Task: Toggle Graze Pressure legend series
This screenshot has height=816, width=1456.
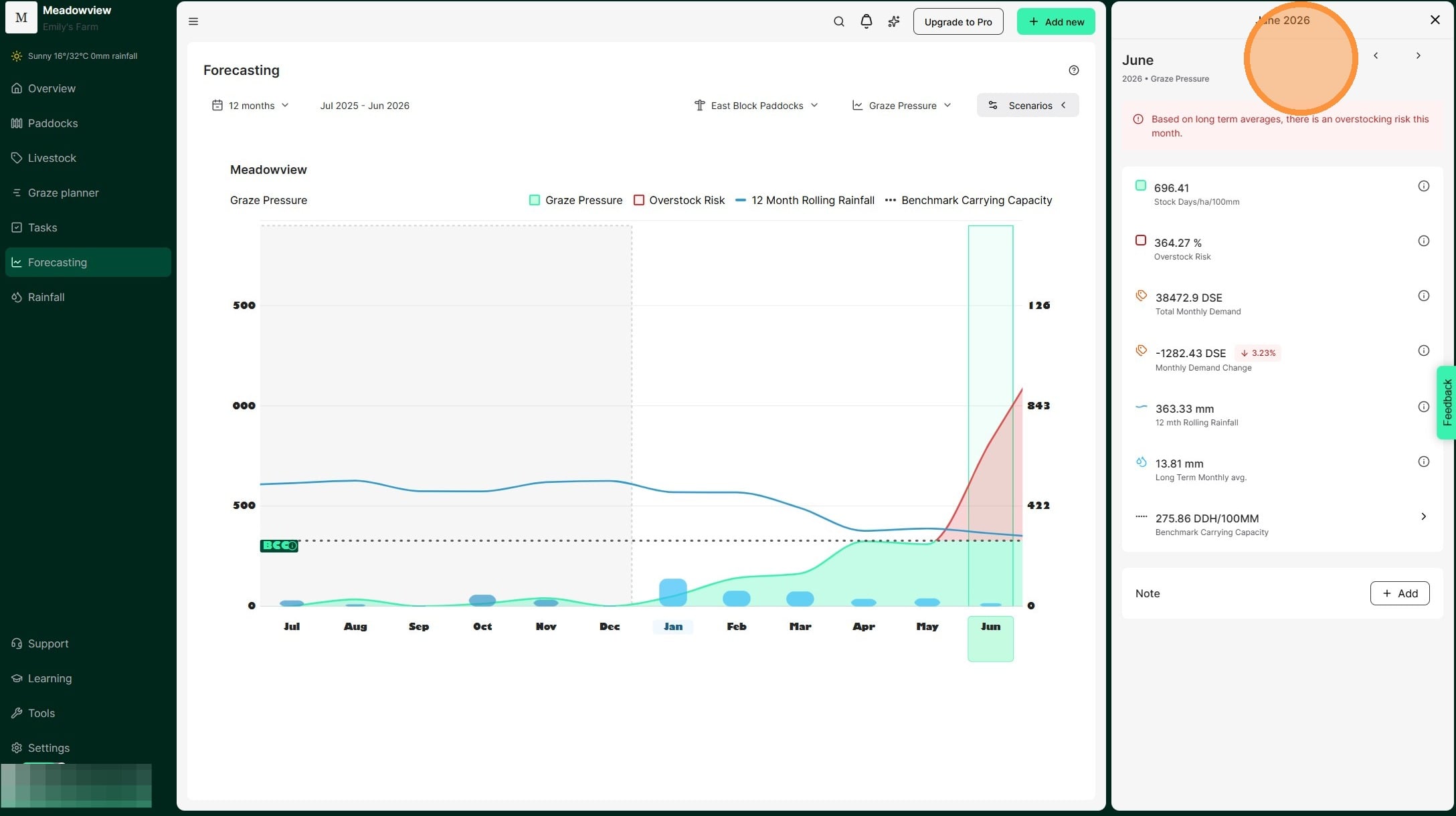Action: click(x=575, y=200)
